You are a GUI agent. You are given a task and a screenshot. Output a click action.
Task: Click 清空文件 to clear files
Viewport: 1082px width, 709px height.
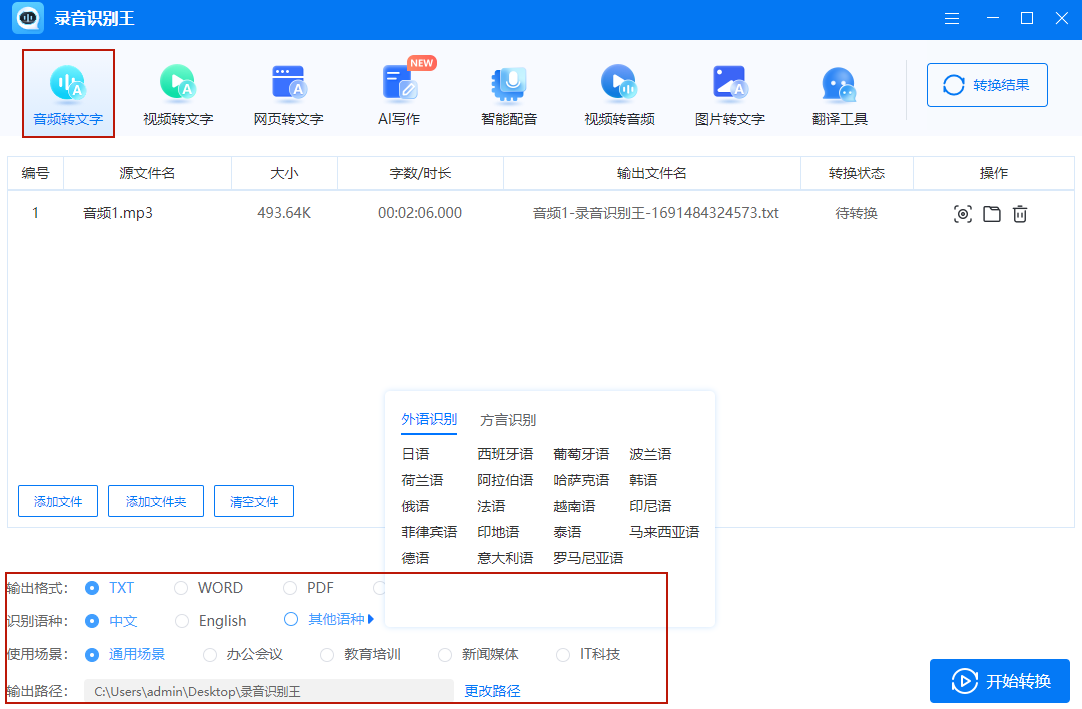(254, 501)
